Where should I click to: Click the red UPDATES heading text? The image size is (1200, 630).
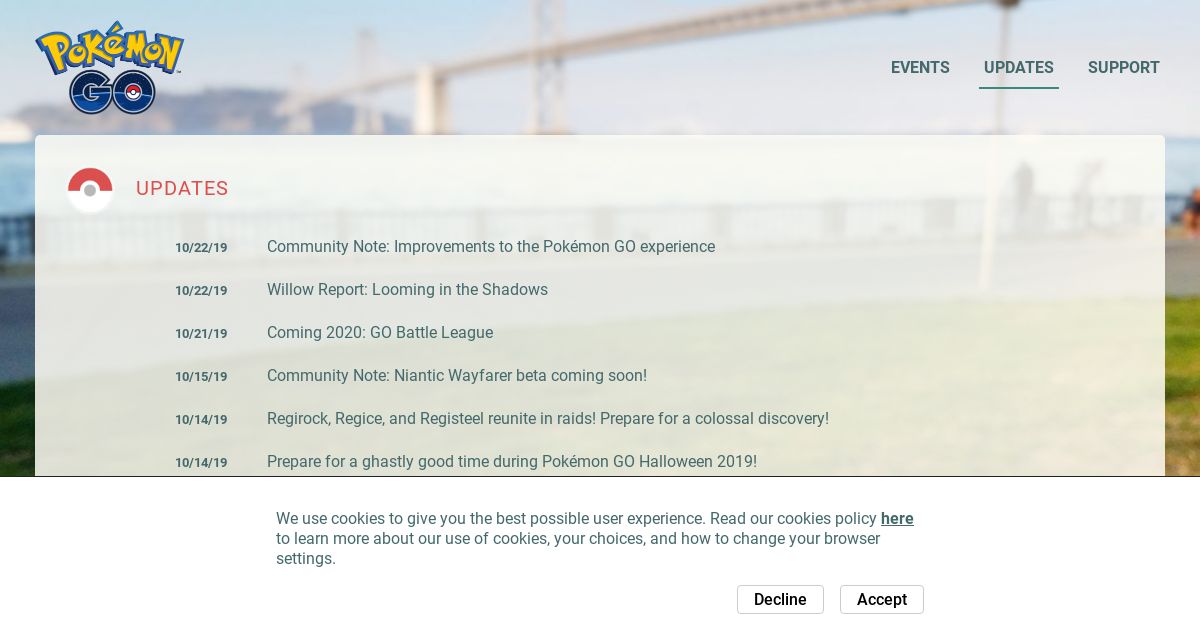[x=182, y=189]
